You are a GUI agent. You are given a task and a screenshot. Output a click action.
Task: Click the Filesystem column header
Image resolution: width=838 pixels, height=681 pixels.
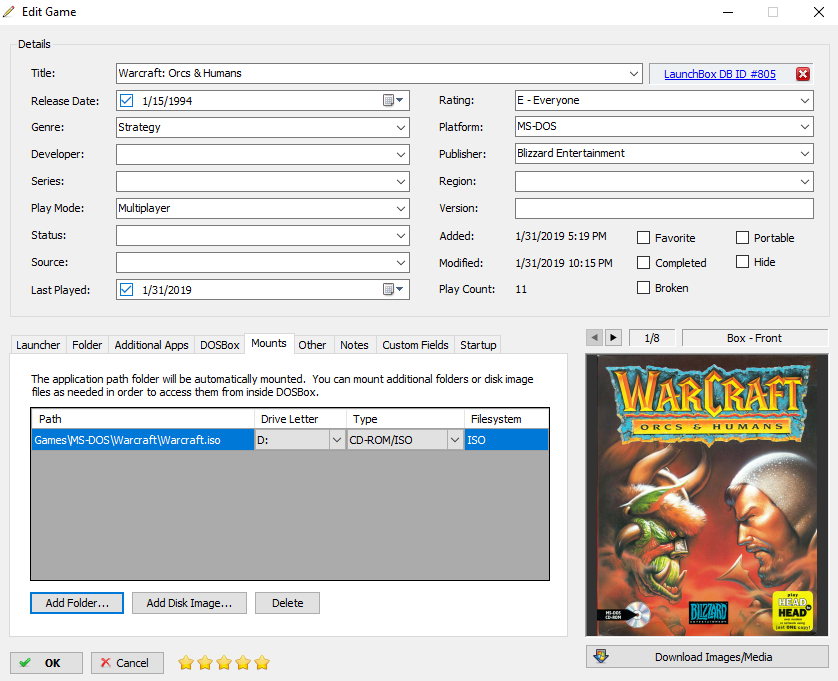507,419
